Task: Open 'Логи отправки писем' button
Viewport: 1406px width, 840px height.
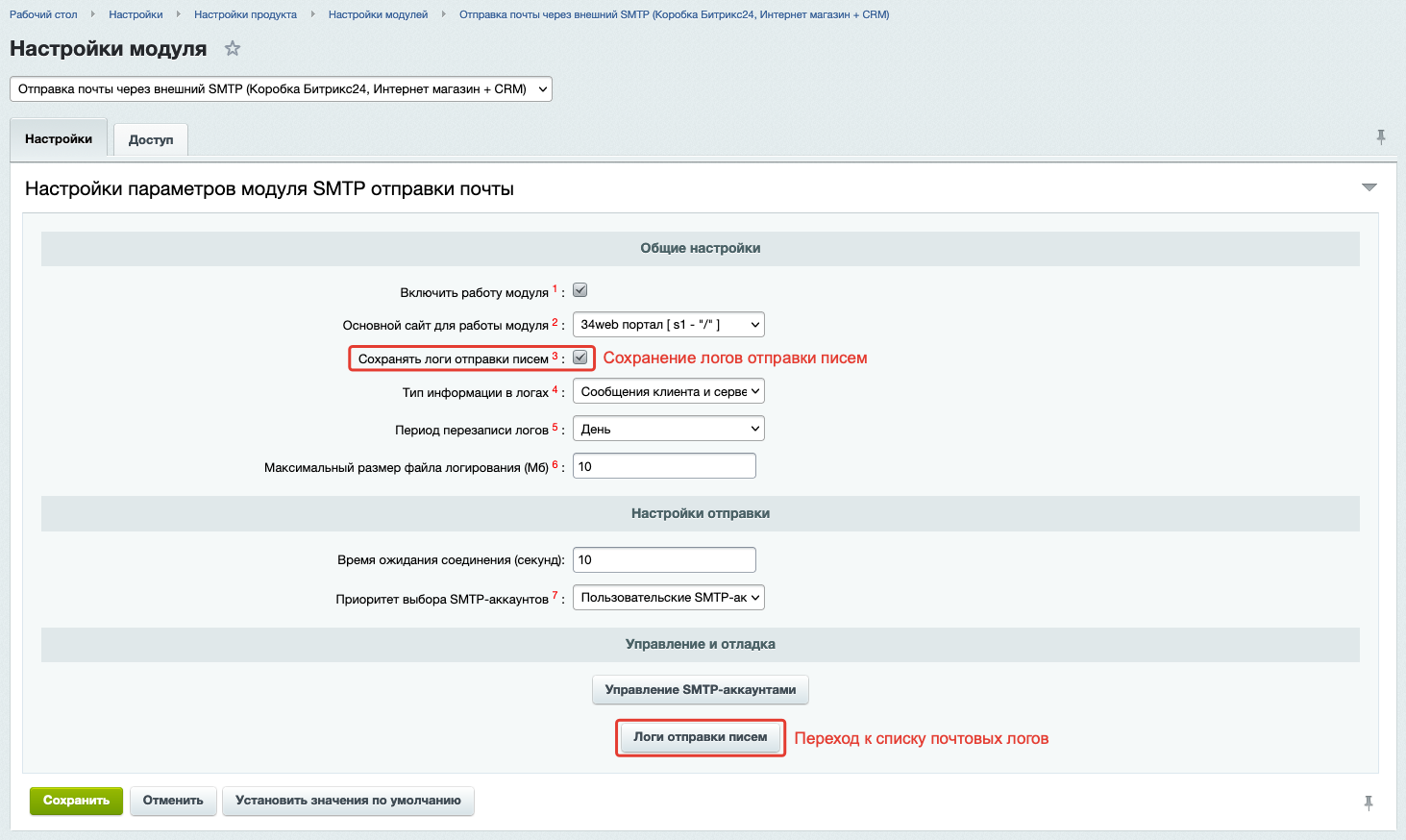Action: (x=701, y=737)
